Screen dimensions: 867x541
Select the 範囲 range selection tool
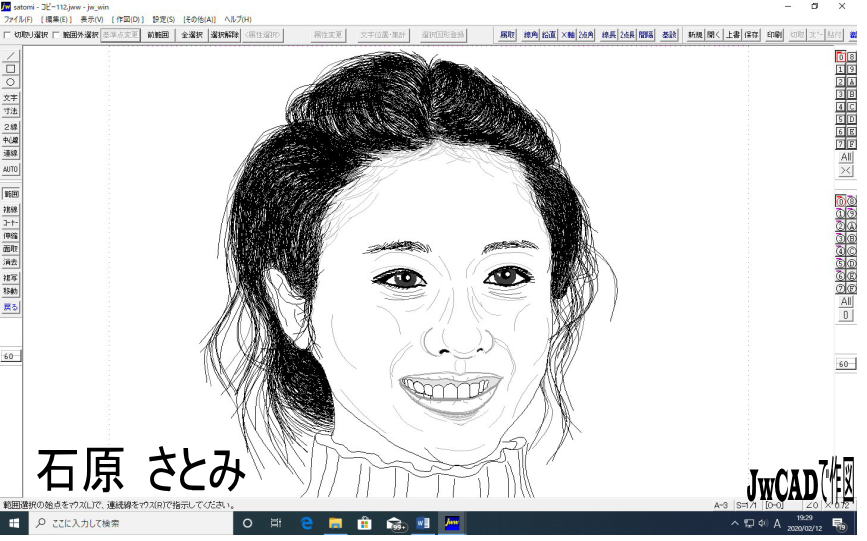(11, 194)
